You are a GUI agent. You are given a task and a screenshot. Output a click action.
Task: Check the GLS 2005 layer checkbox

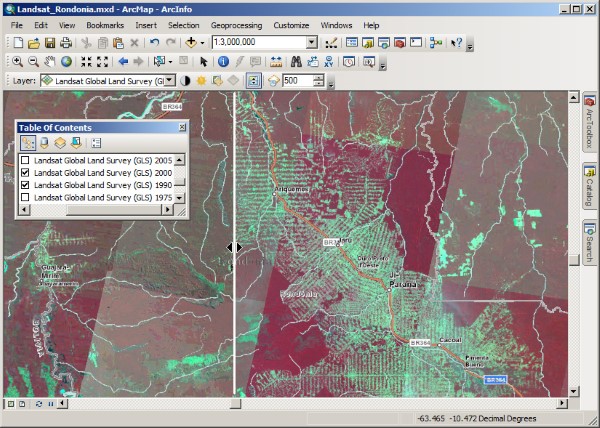tap(25, 160)
